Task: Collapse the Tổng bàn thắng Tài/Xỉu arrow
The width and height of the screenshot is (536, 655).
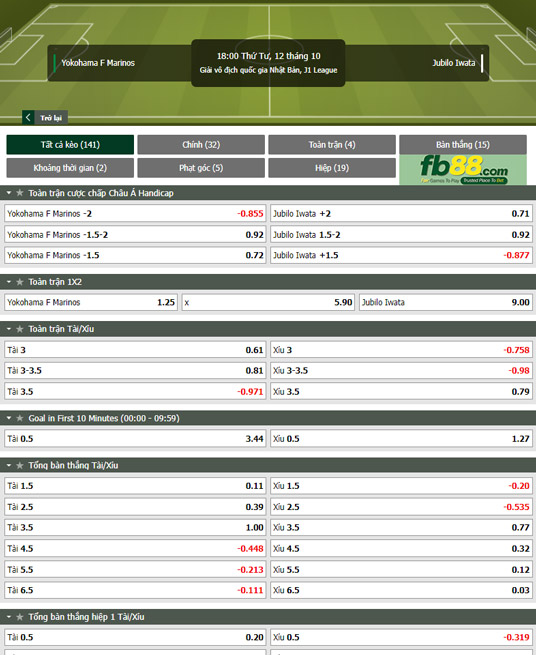Action: click(x=9, y=465)
